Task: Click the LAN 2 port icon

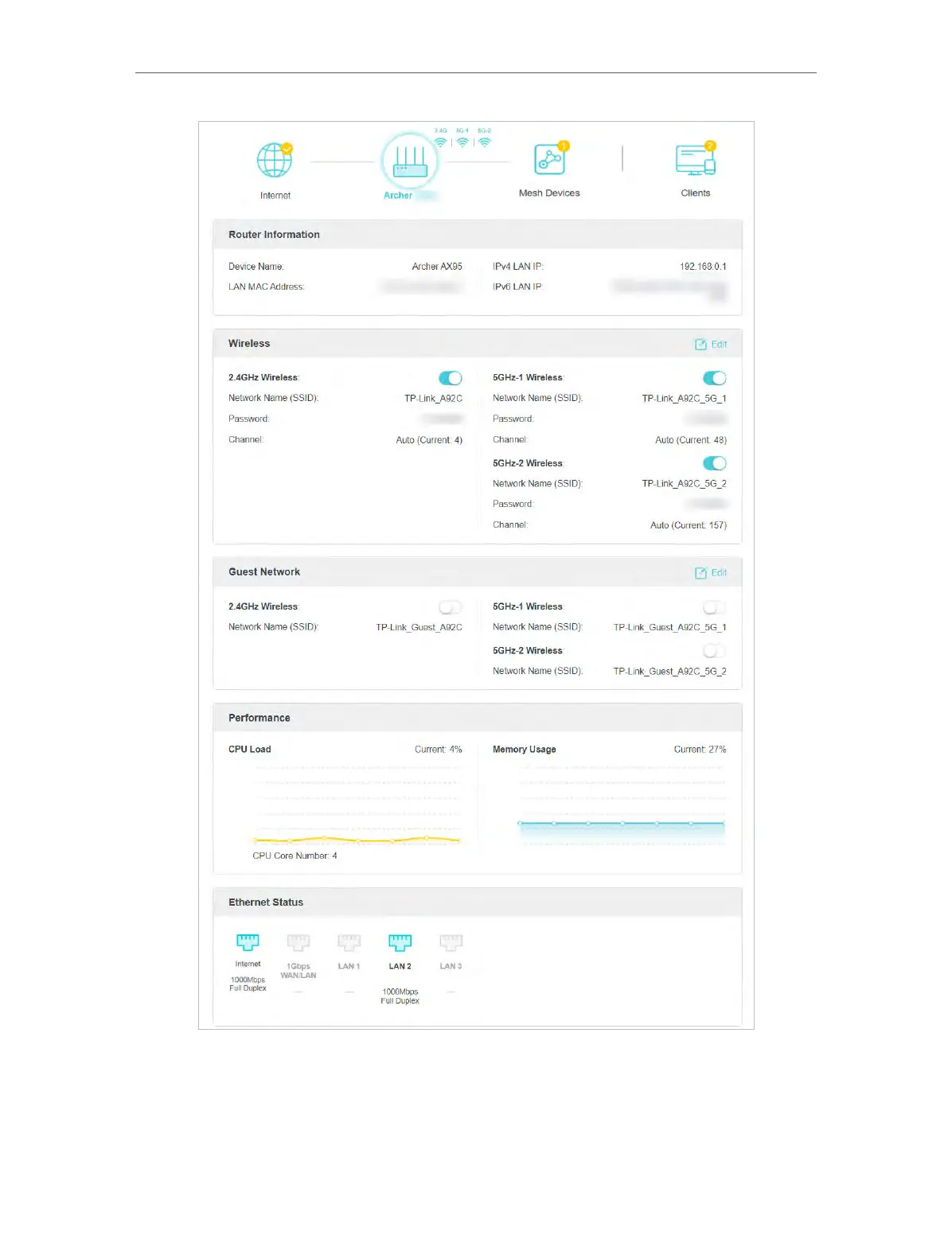Action: click(400, 943)
